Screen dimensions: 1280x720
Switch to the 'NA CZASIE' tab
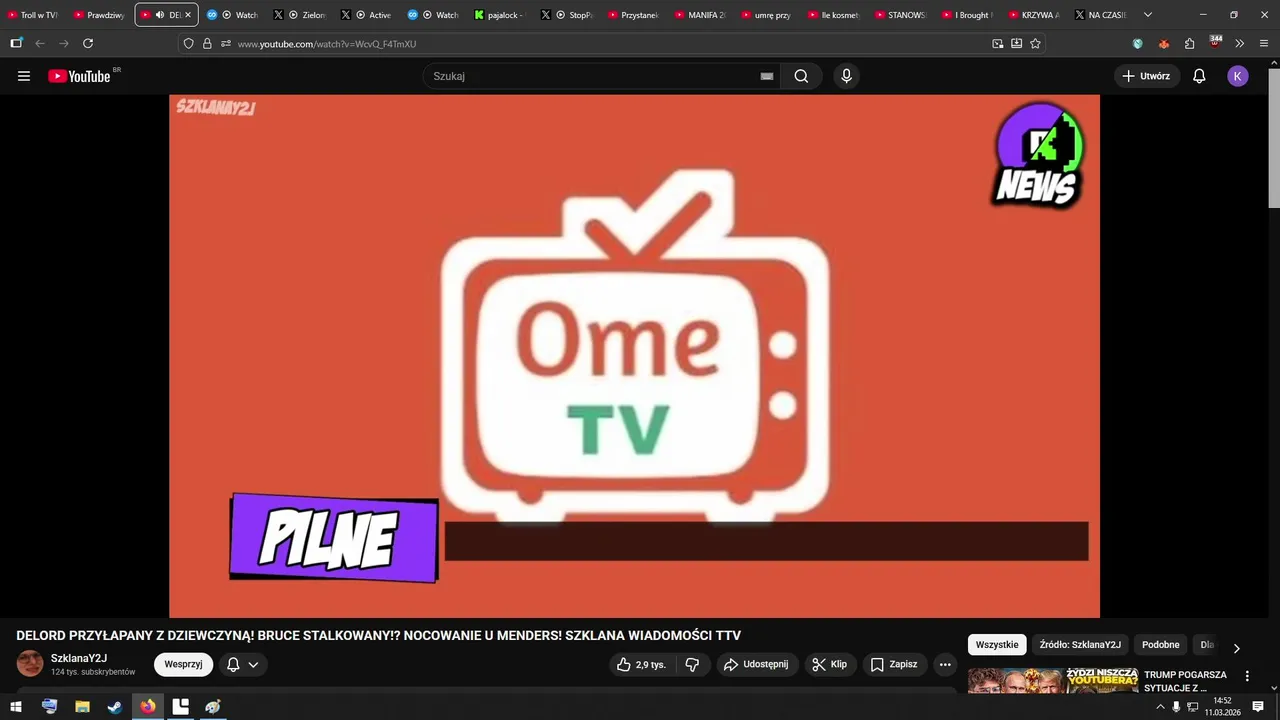click(1100, 15)
